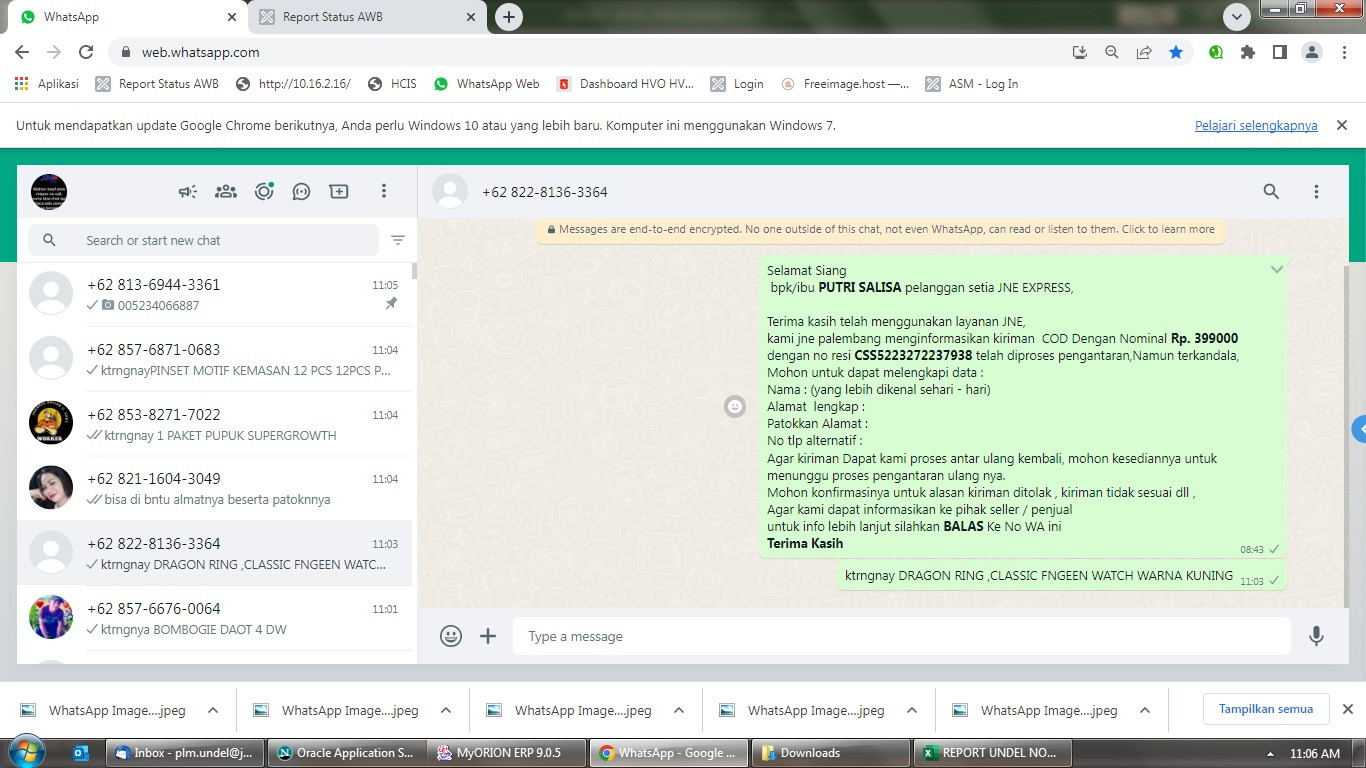Open chat +62 857-6676-0064
Screen dimensions: 1366x768
pyautogui.click(x=214, y=618)
